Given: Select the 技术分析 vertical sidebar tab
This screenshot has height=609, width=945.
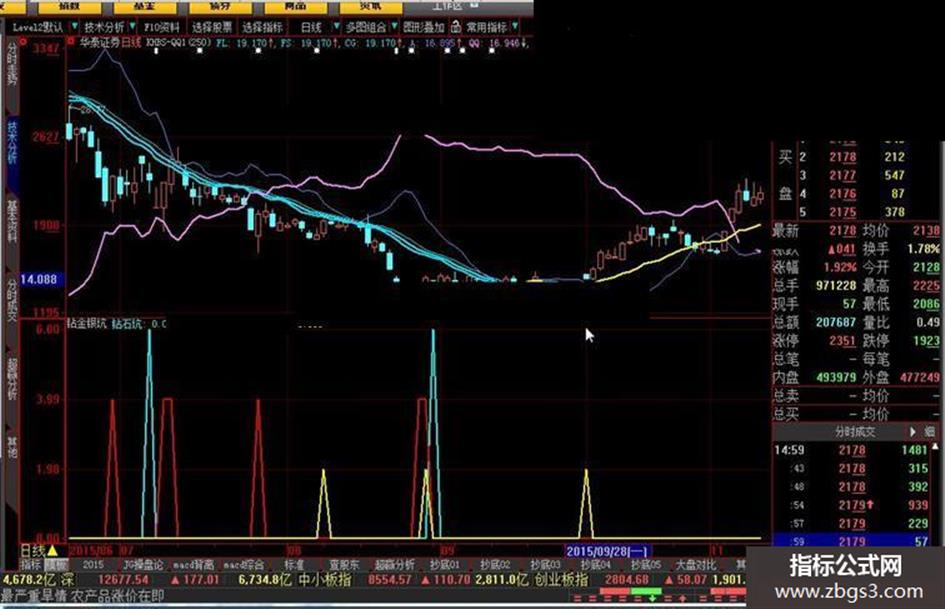Looking at the screenshot, I should click(x=12, y=142).
